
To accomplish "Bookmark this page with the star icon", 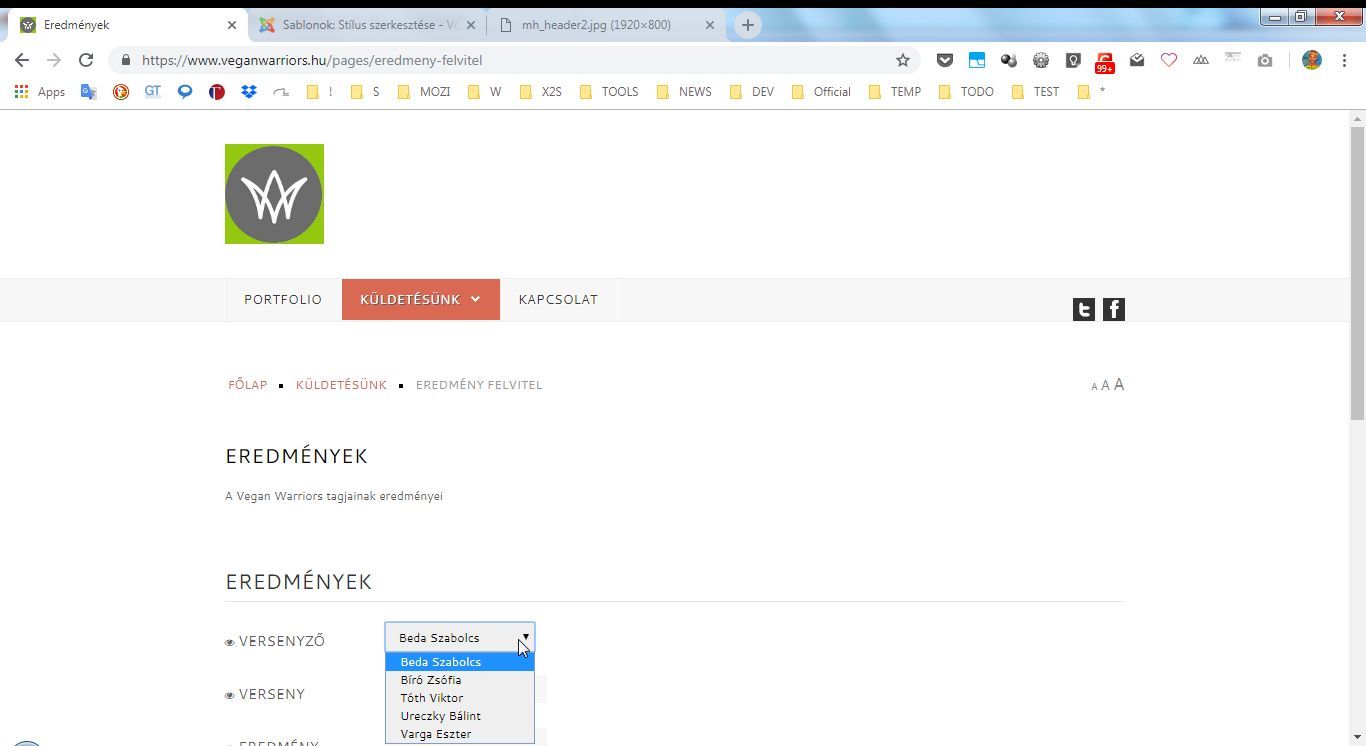I will (x=902, y=60).
